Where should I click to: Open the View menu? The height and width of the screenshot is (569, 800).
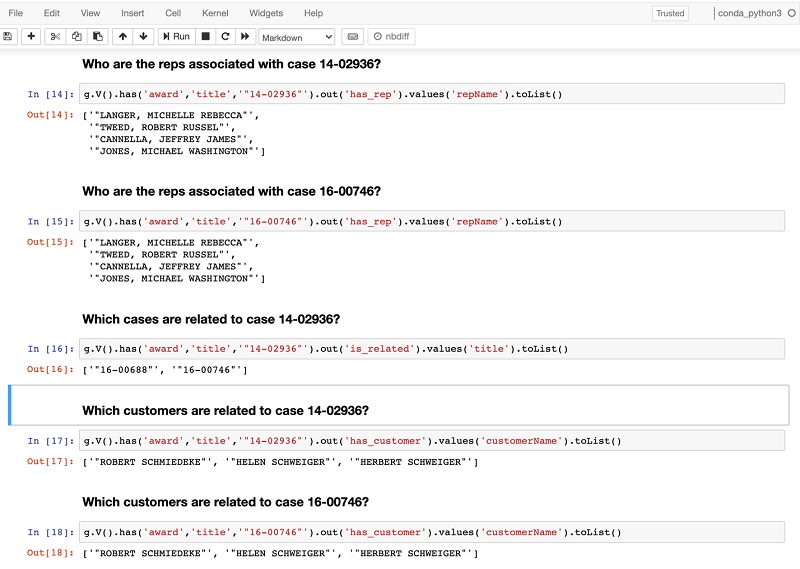[90, 13]
